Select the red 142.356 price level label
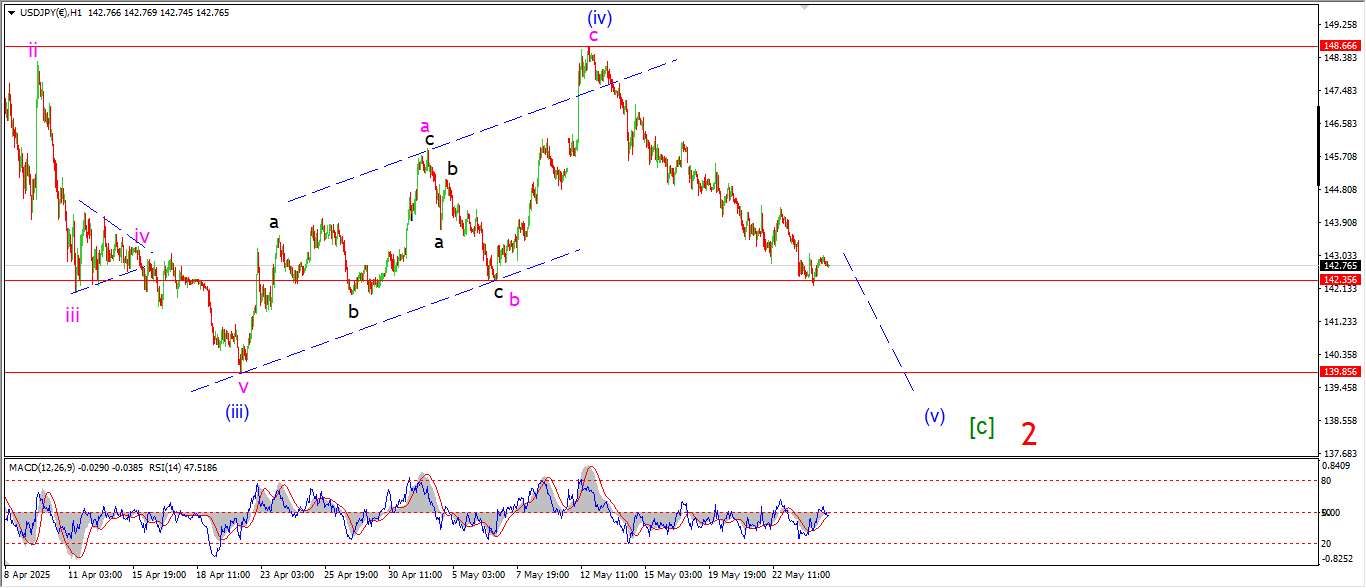1366x588 pixels. (x=1340, y=281)
